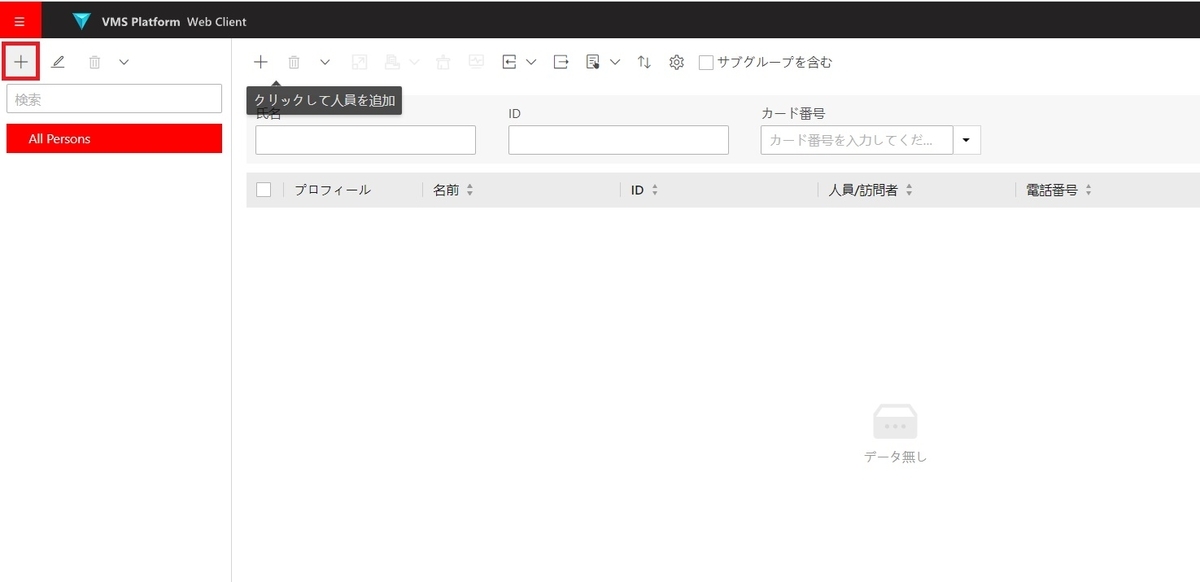The width and height of the screenshot is (1200, 582).
Task: Select the import persons icon
Action: tap(510, 61)
